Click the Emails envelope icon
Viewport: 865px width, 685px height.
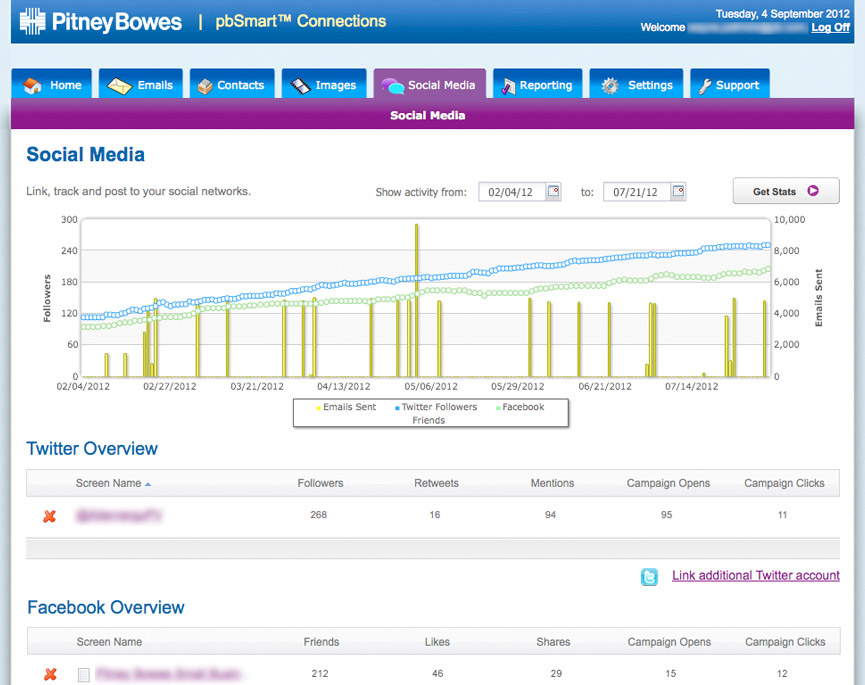point(119,86)
